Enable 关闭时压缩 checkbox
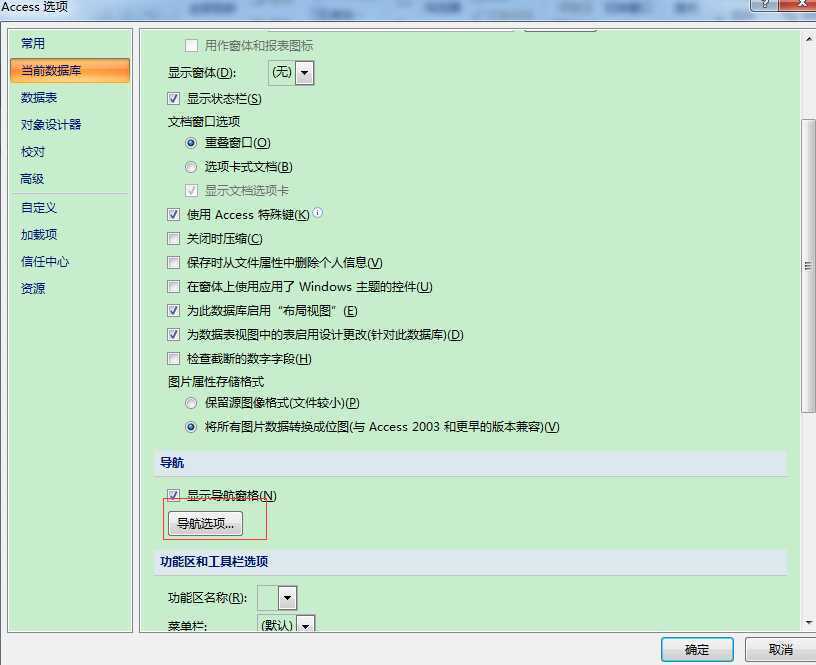The height and width of the screenshot is (665, 816). (x=173, y=238)
